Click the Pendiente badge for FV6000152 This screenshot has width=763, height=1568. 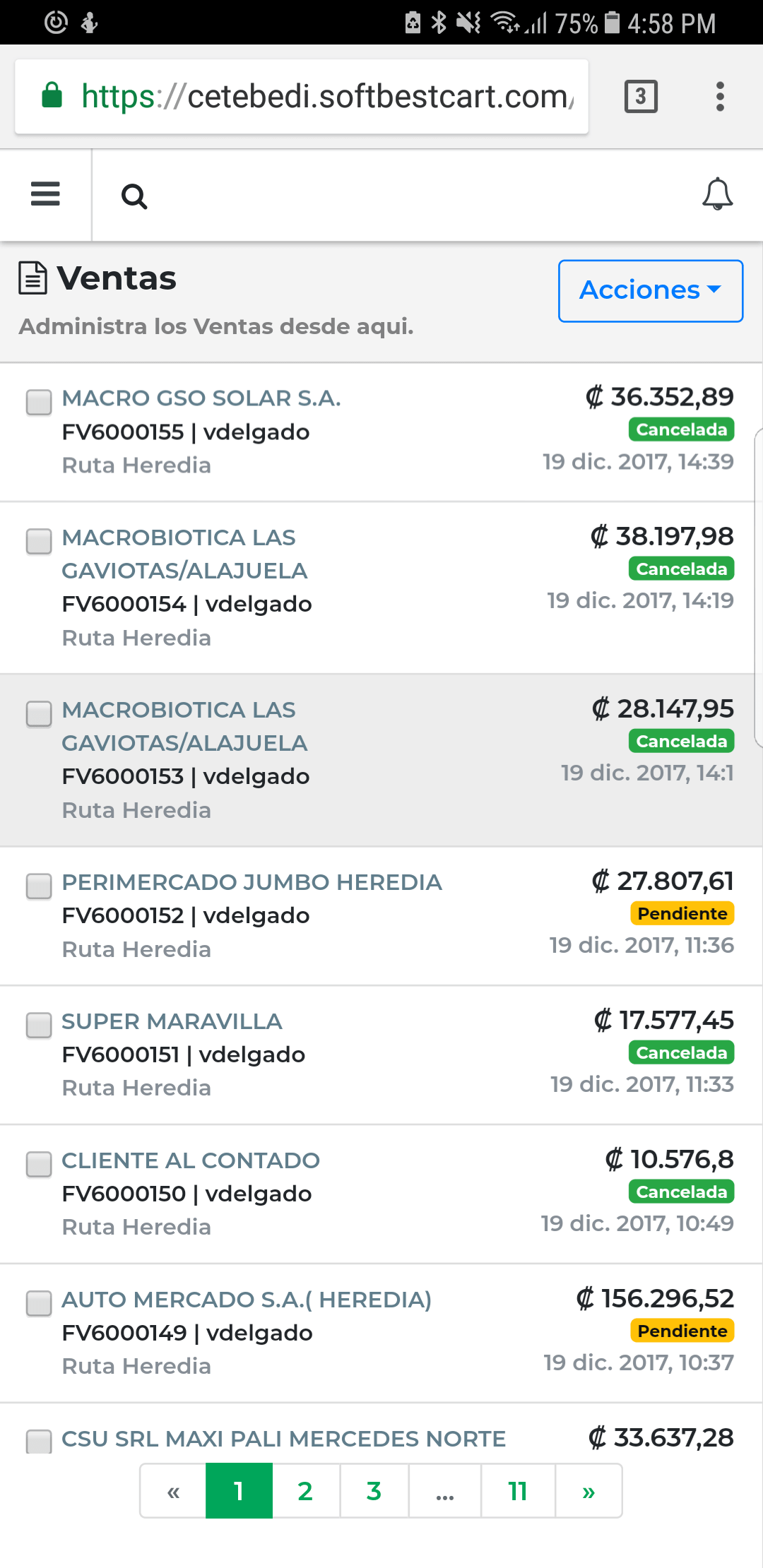click(682, 913)
